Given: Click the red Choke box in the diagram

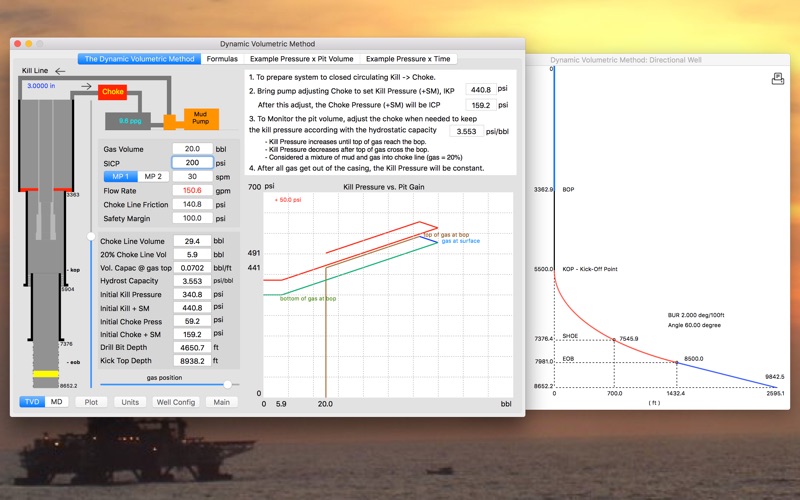Looking at the screenshot, I should point(112,92).
